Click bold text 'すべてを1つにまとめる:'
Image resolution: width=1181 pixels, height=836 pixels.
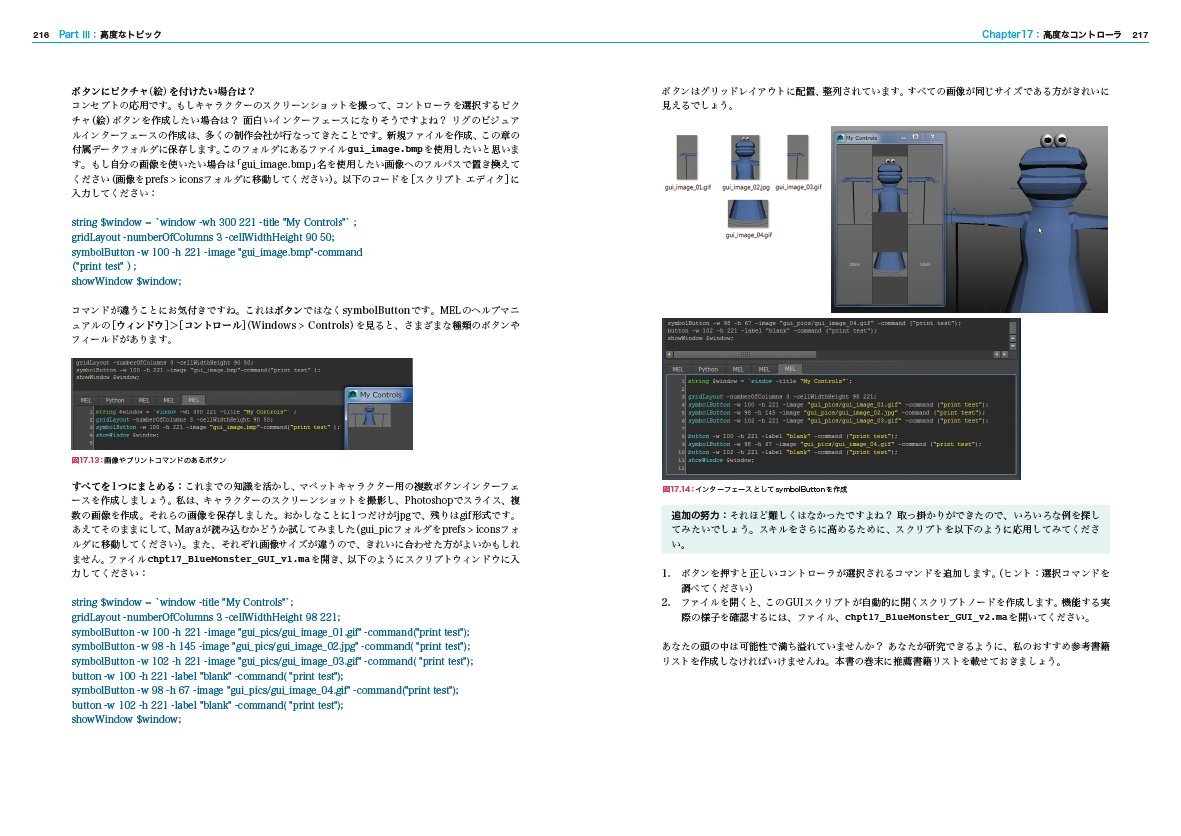click(x=127, y=487)
